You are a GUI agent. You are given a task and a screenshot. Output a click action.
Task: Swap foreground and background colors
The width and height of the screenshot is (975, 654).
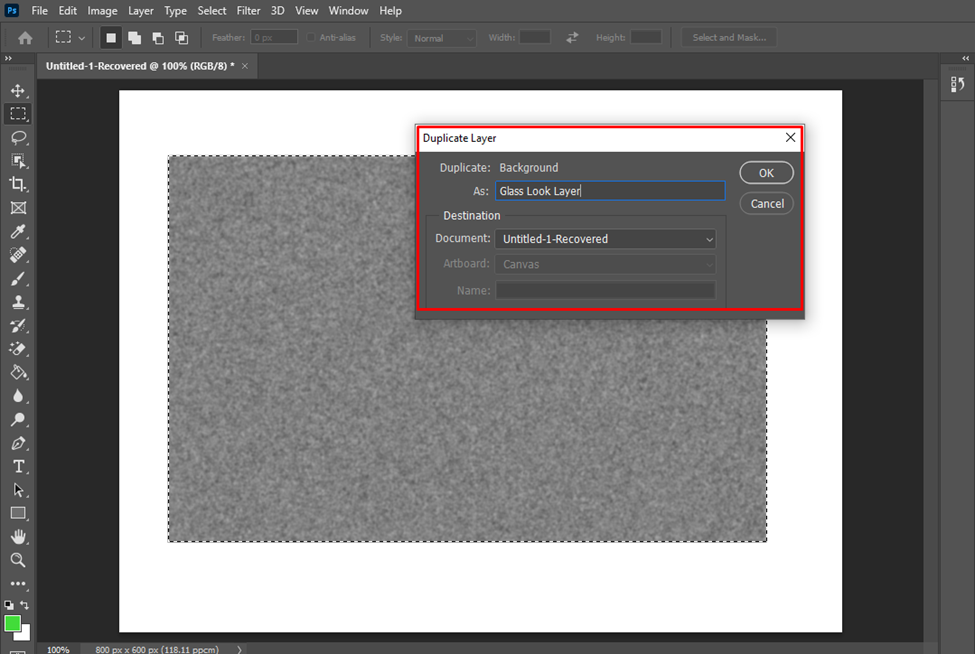tap(24, 605)
